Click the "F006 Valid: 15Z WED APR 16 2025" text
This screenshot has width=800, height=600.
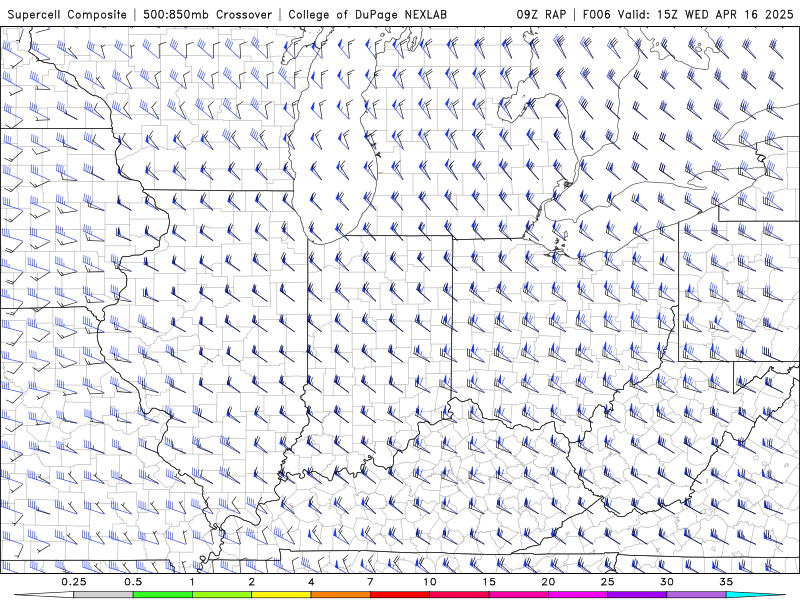(x=688, y=14)
